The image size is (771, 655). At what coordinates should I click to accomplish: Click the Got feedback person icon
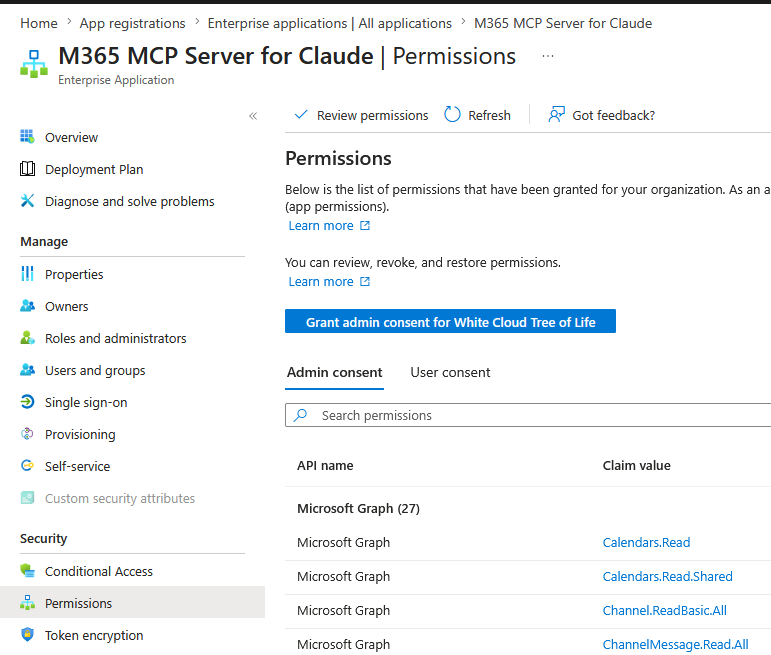[556, 115]
